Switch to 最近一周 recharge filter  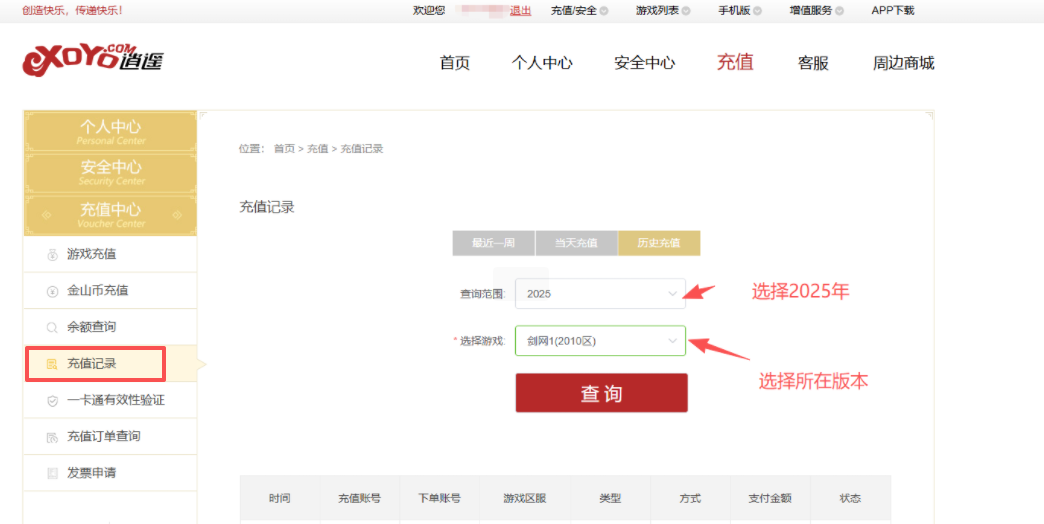coord(493,243)
